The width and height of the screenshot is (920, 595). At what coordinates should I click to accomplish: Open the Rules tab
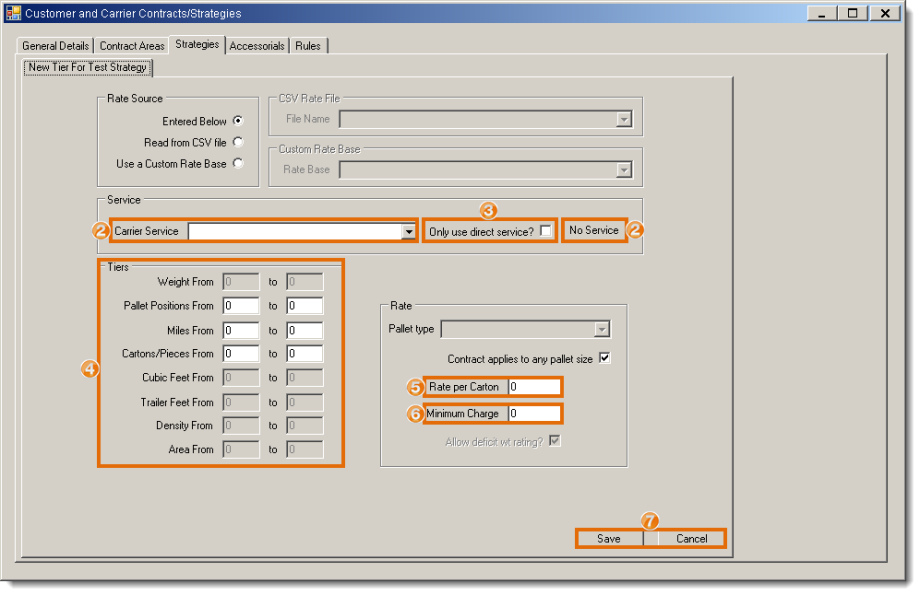point(308,46)
